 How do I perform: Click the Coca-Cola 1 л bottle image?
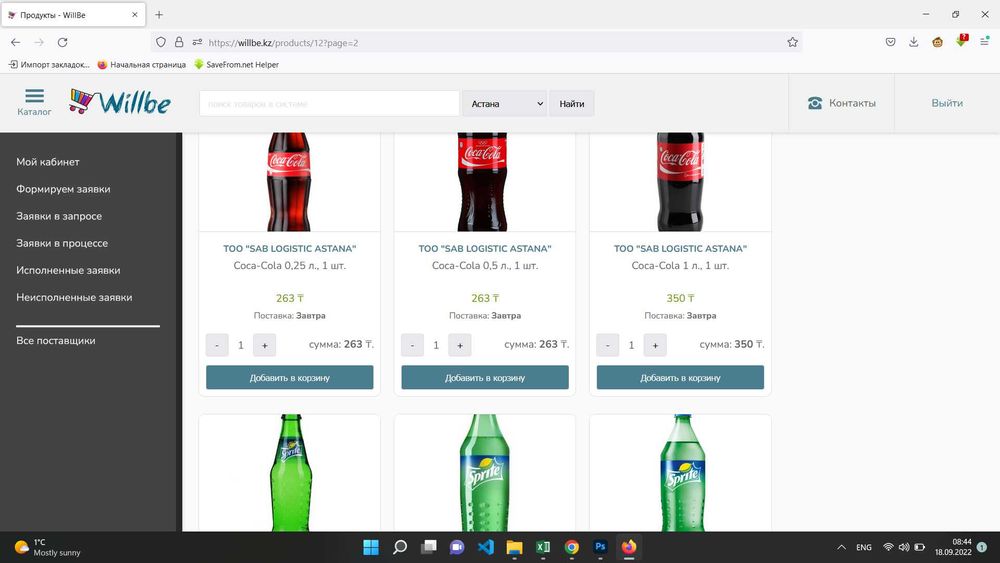click(680, 182)
